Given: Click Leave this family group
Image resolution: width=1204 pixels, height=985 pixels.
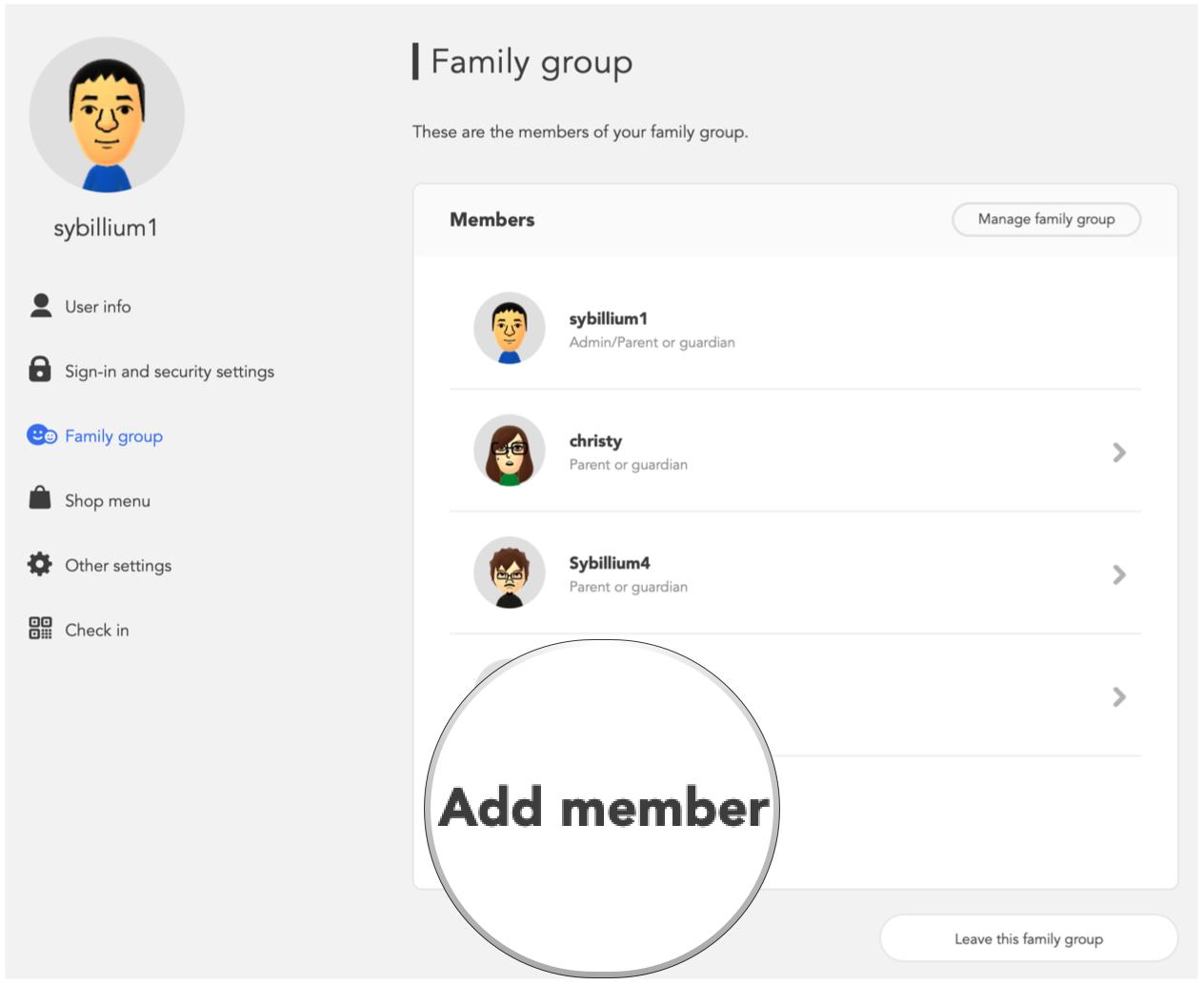Looking at the screenshot, I should [x=1028, y=938].
